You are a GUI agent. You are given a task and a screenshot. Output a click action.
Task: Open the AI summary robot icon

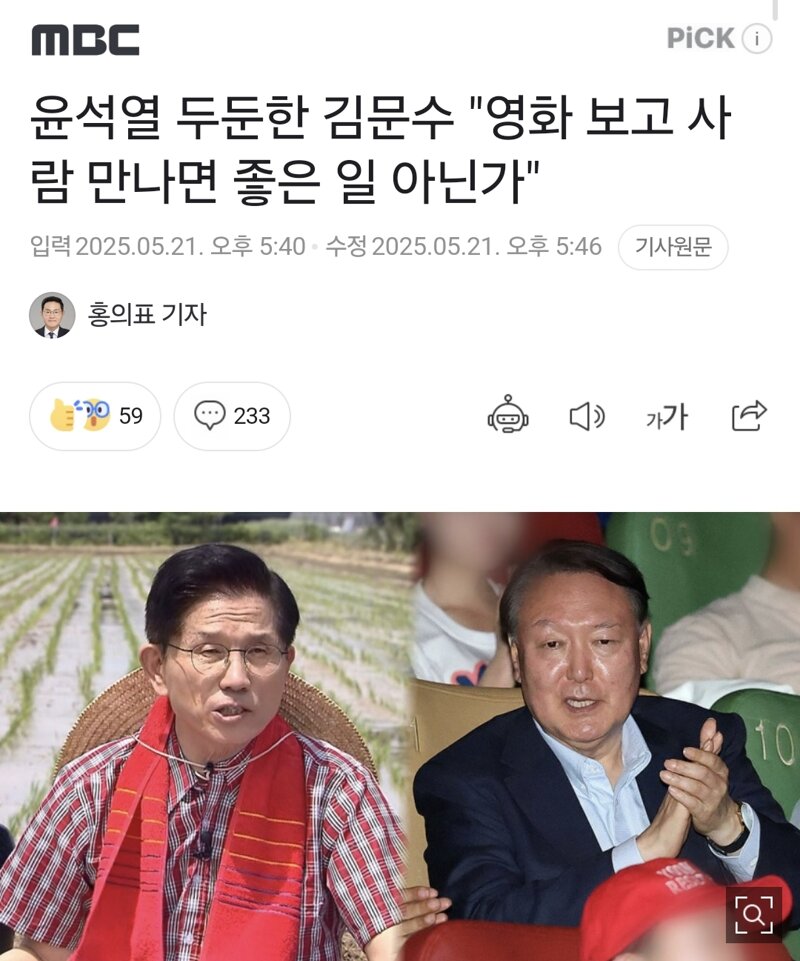coord(508,415)
